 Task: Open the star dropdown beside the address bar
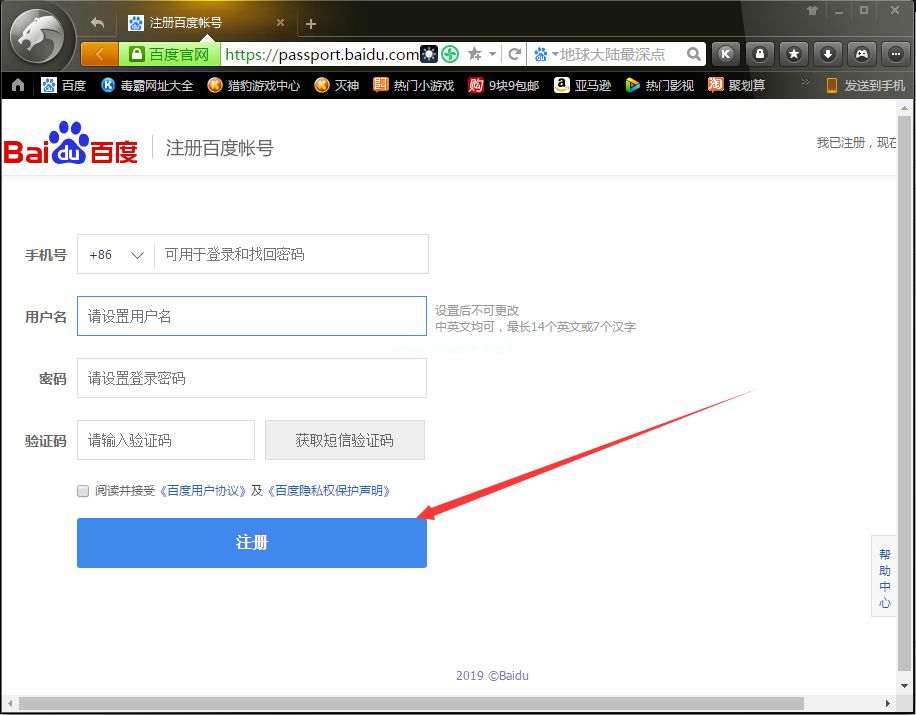pyautogui.click(x=492, y=55)
